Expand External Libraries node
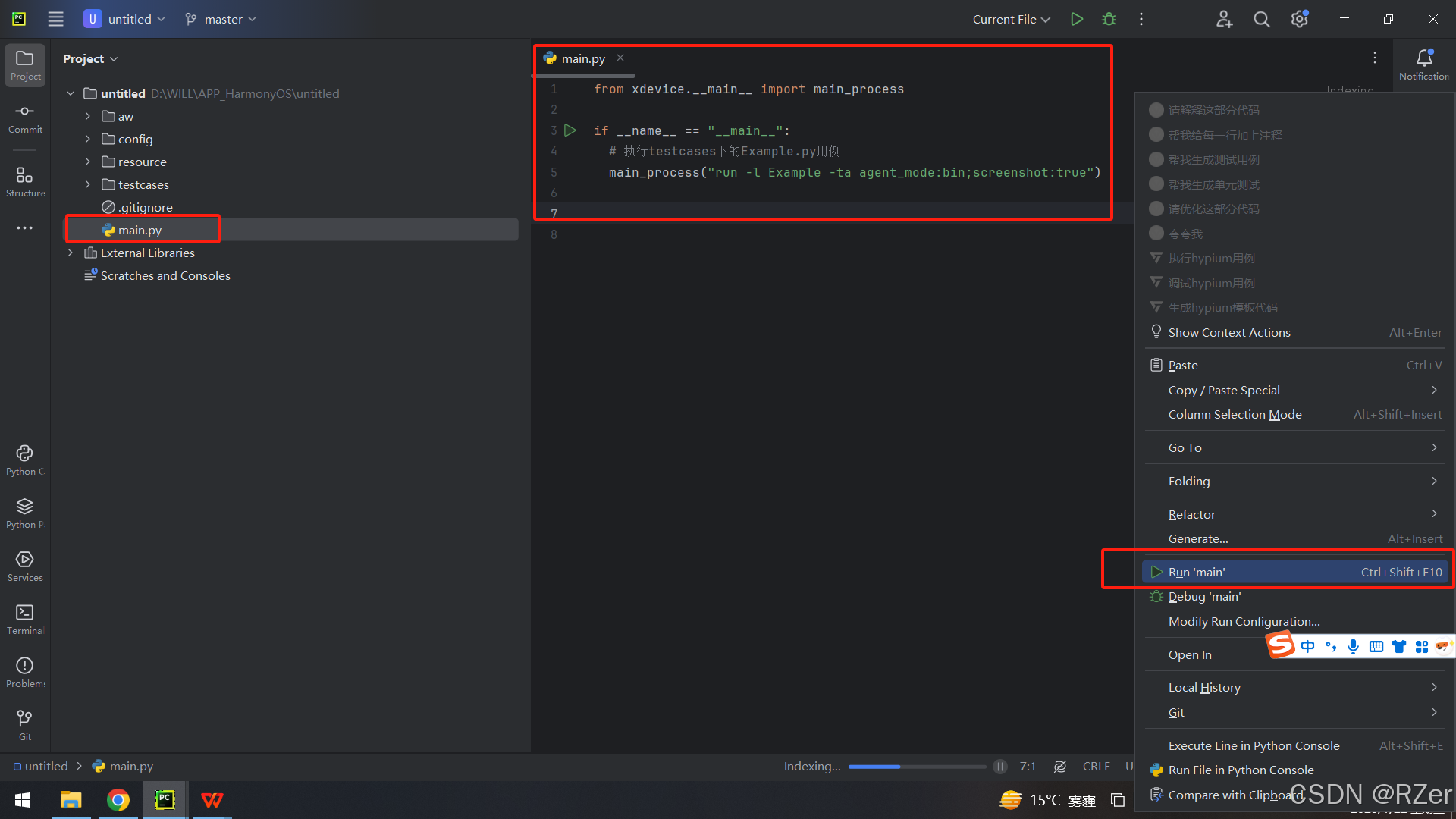 click(71, 253)
